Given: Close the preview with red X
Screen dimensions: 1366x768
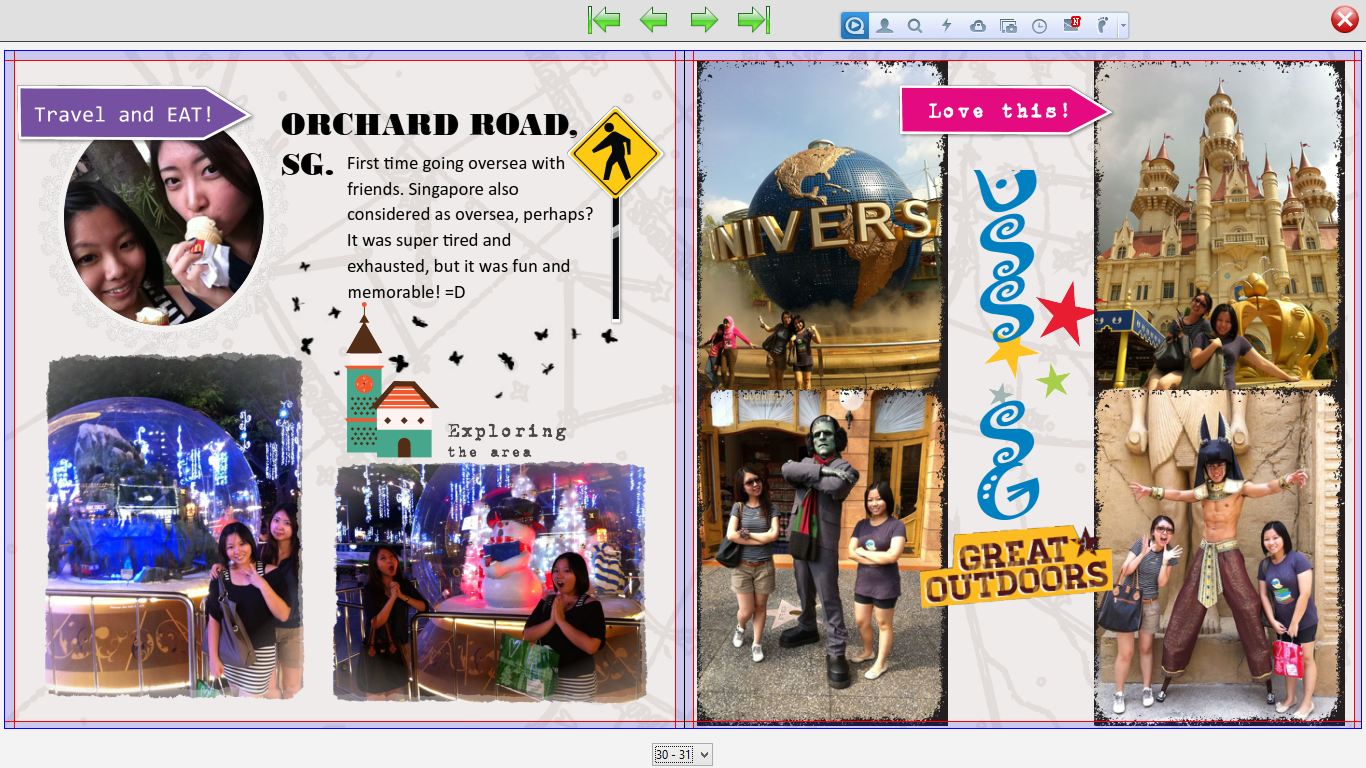Looking at the screenshot, I should point(1345,19).
